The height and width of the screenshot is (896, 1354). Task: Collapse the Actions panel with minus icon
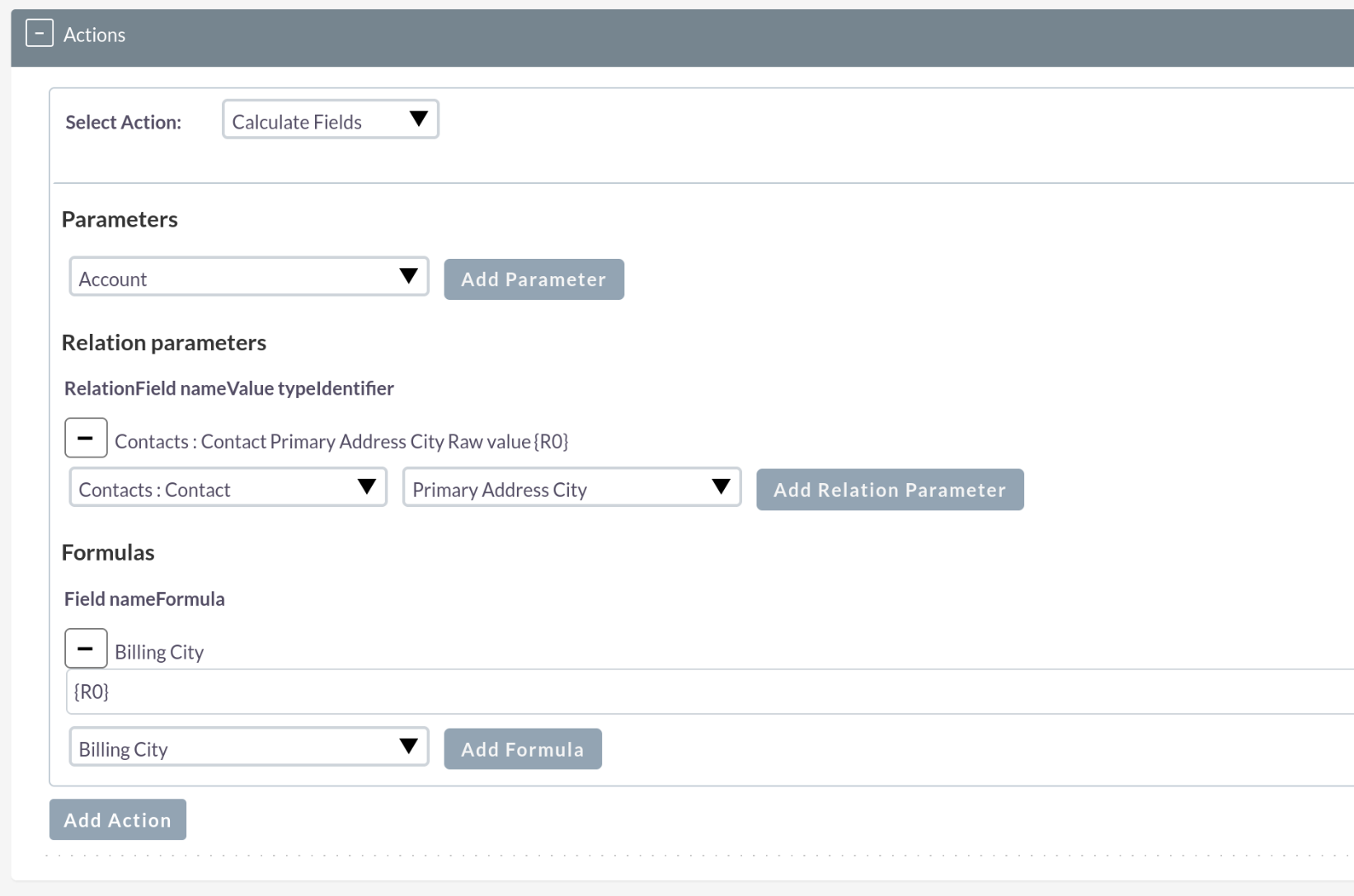[x=39, y=34]
